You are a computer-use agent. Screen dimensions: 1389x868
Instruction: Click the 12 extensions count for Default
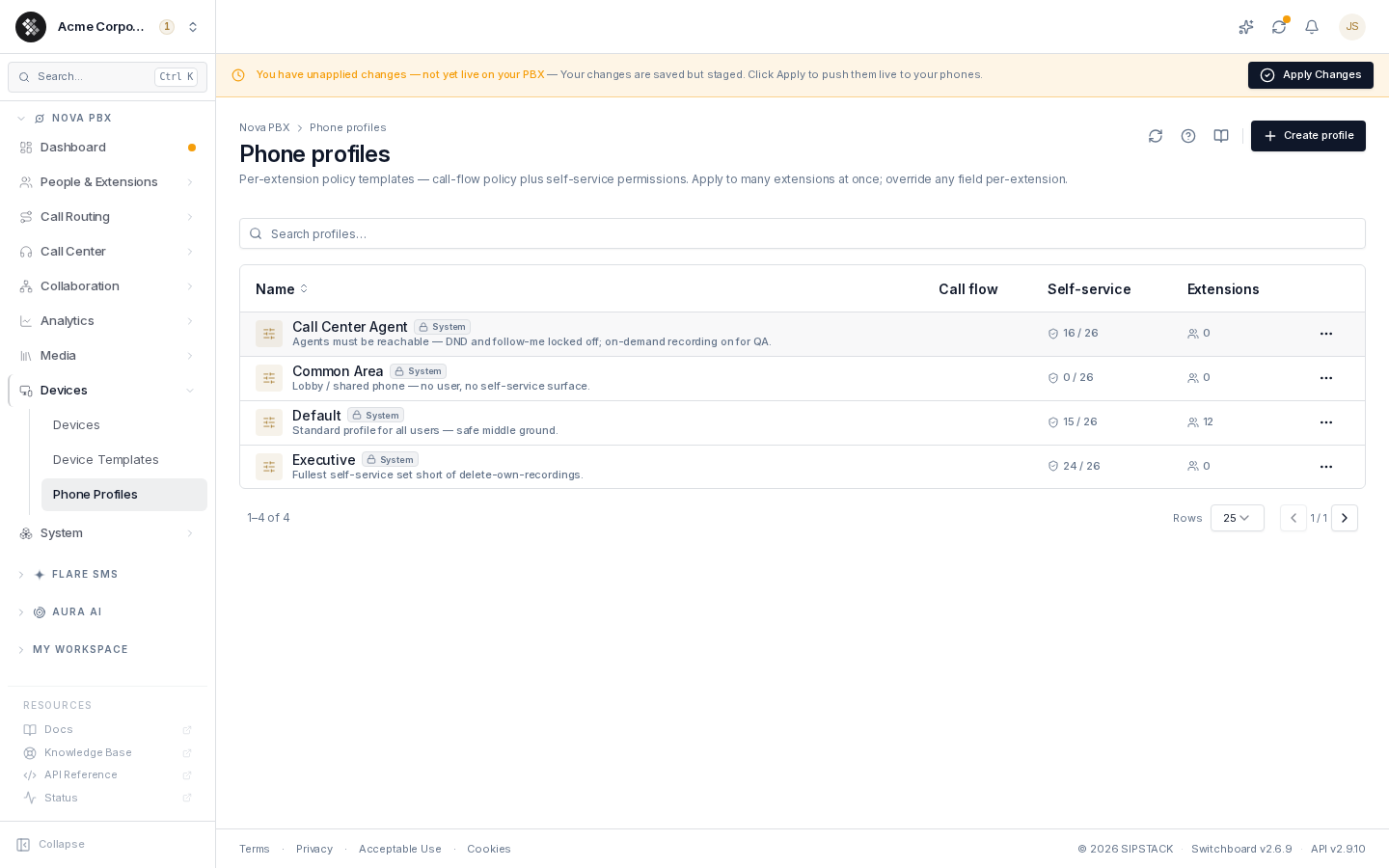click(1201, 422)
